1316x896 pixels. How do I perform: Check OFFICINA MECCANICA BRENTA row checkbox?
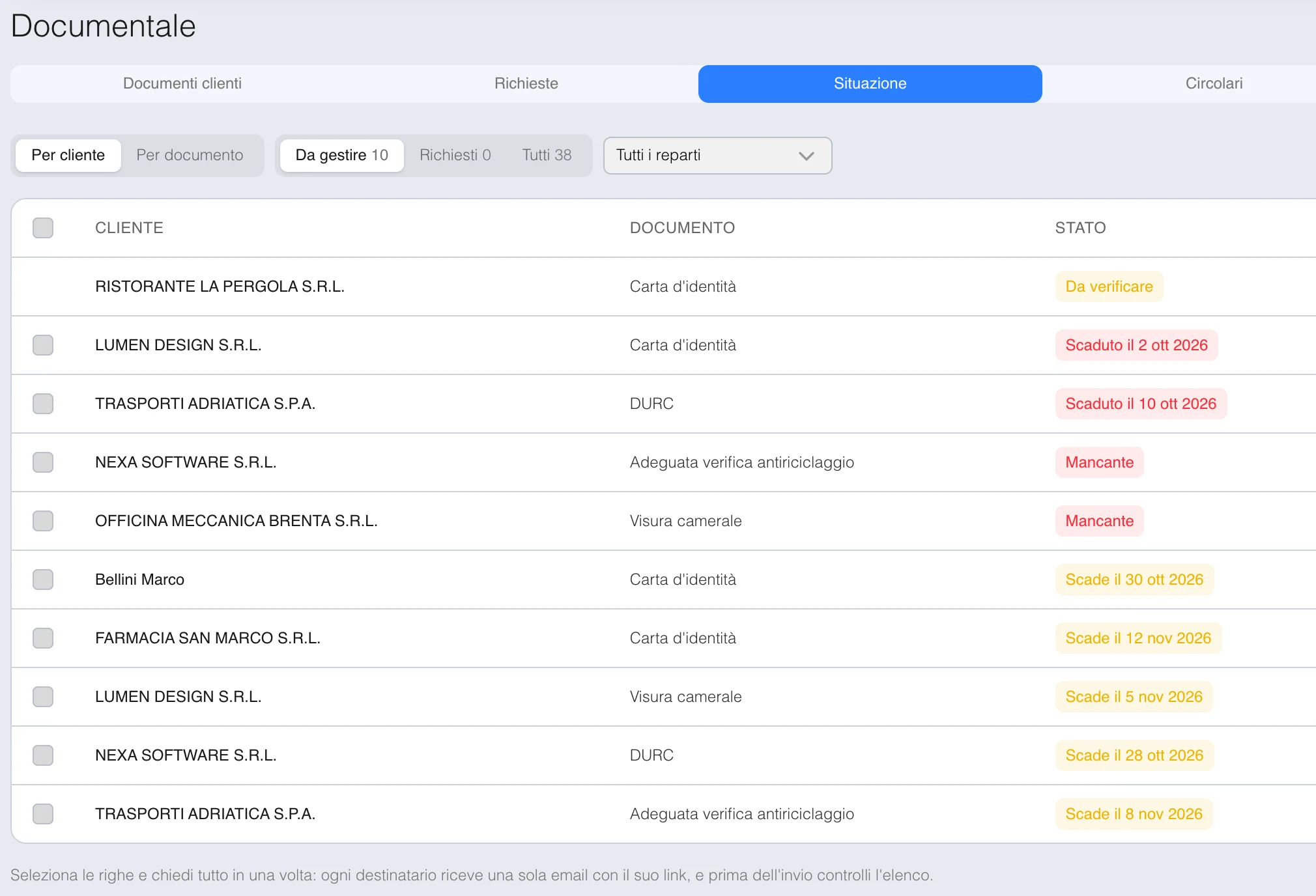click(x=43, y=521)
